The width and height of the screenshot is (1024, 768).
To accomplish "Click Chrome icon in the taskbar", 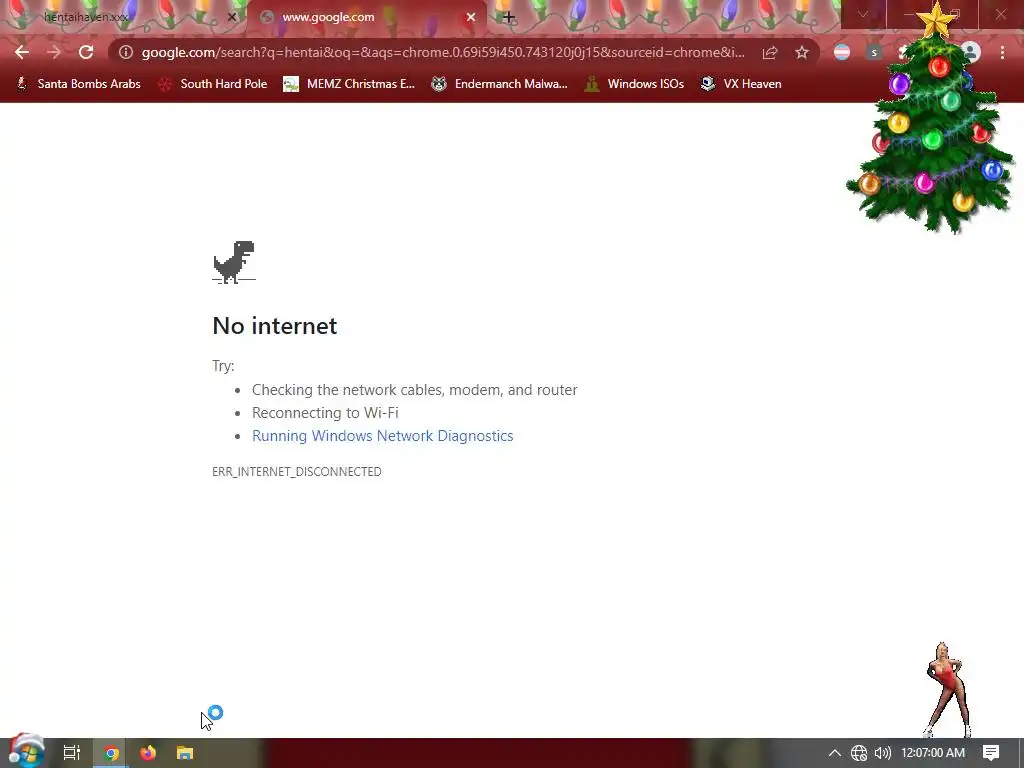I will point(112,753).
